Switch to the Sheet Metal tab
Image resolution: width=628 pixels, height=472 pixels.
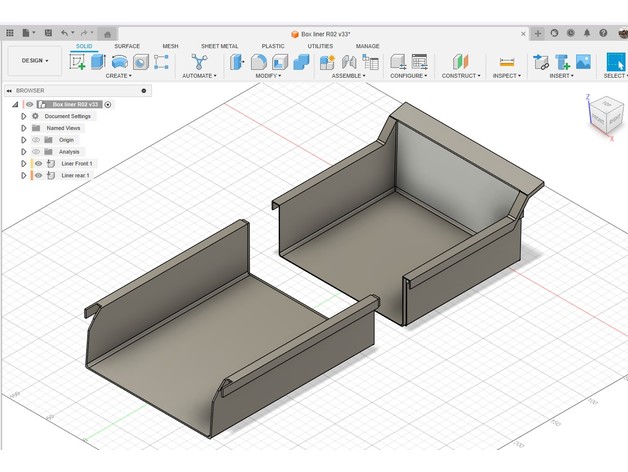click(x=220, y=46)
